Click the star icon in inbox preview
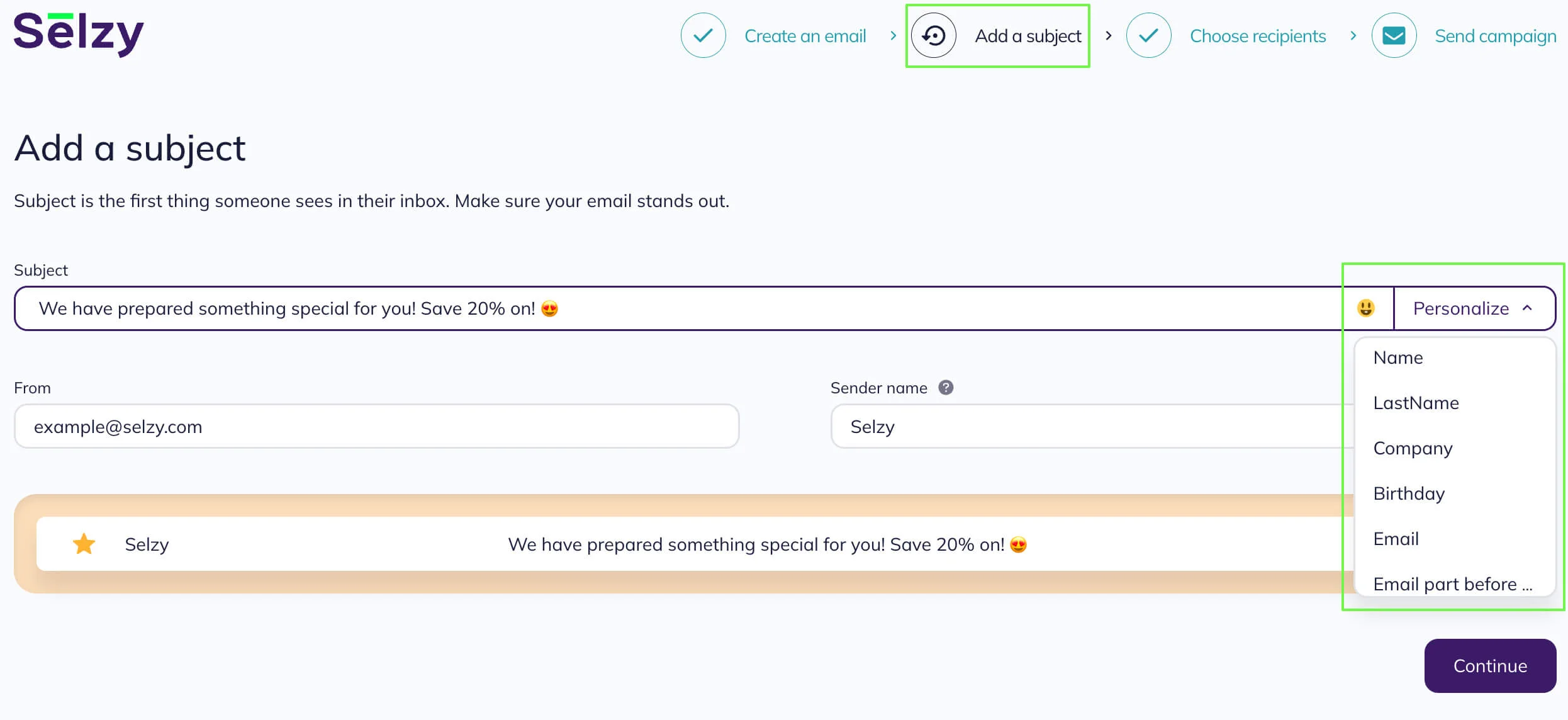Viewport: 1568px width, 720px height. tap(84, 544)
